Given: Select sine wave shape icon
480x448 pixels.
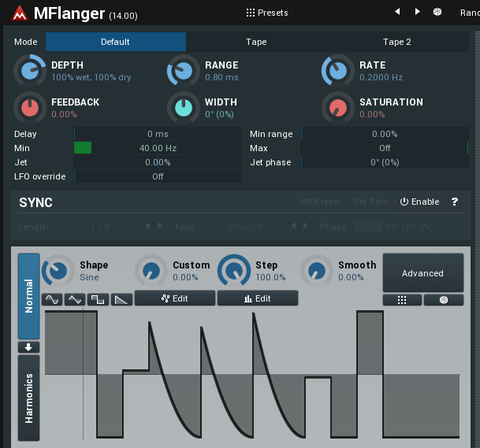Looking at the screenshot, I should click(x=52, y=300).
